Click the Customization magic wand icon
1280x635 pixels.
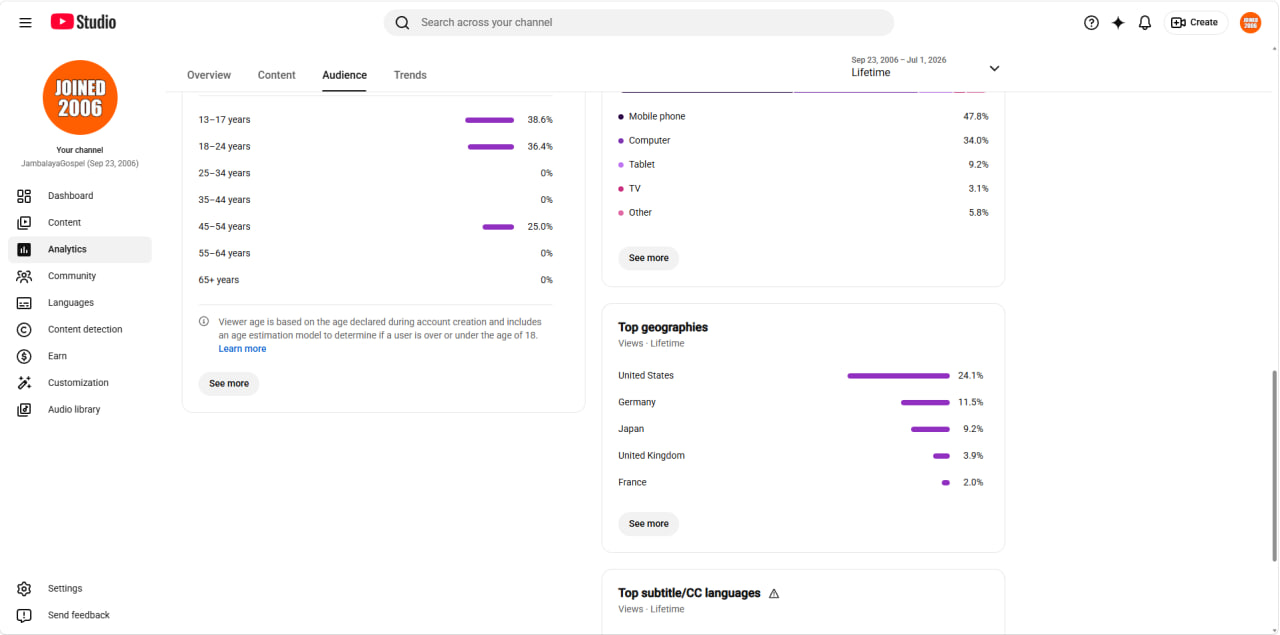pyautogui.click(x=24, y=383)
